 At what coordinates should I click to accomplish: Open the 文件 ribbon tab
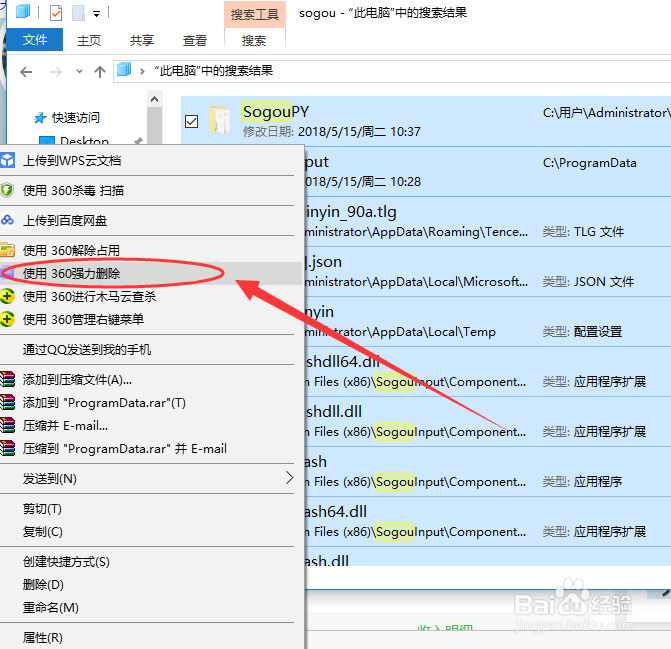click(x=35, y=40)
